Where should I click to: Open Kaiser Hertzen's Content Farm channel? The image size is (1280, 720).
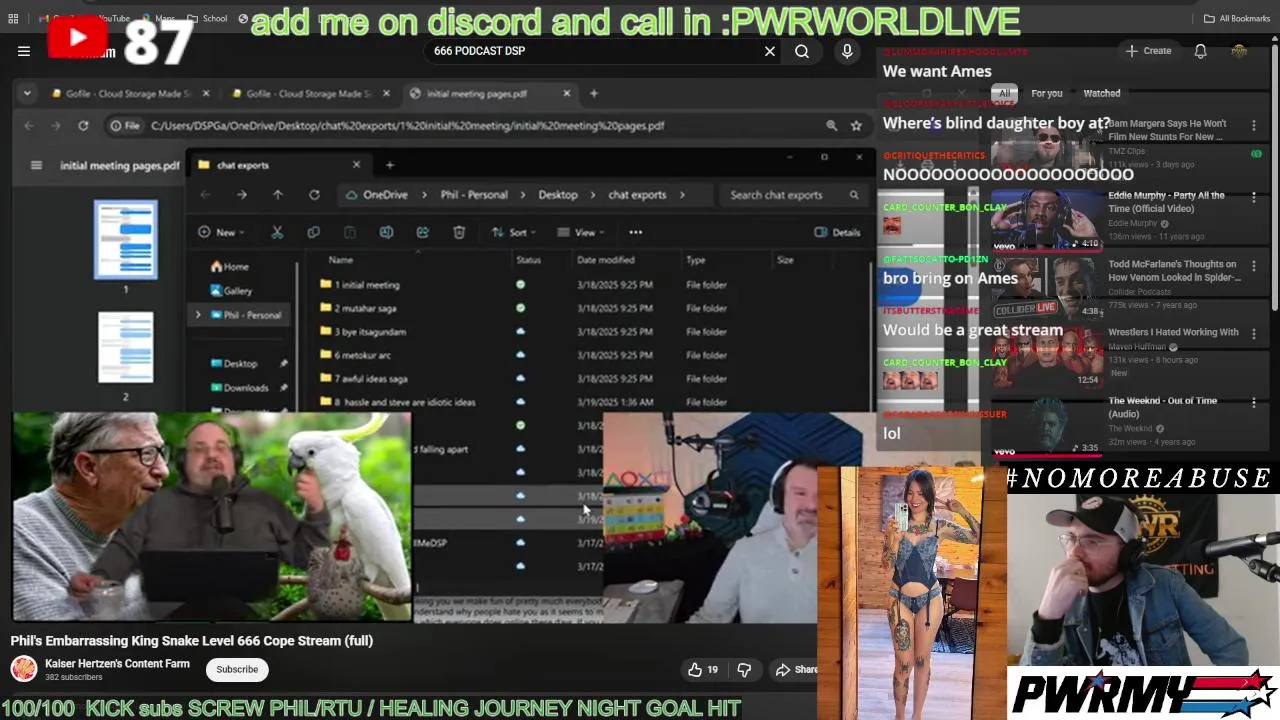point(117,664)
